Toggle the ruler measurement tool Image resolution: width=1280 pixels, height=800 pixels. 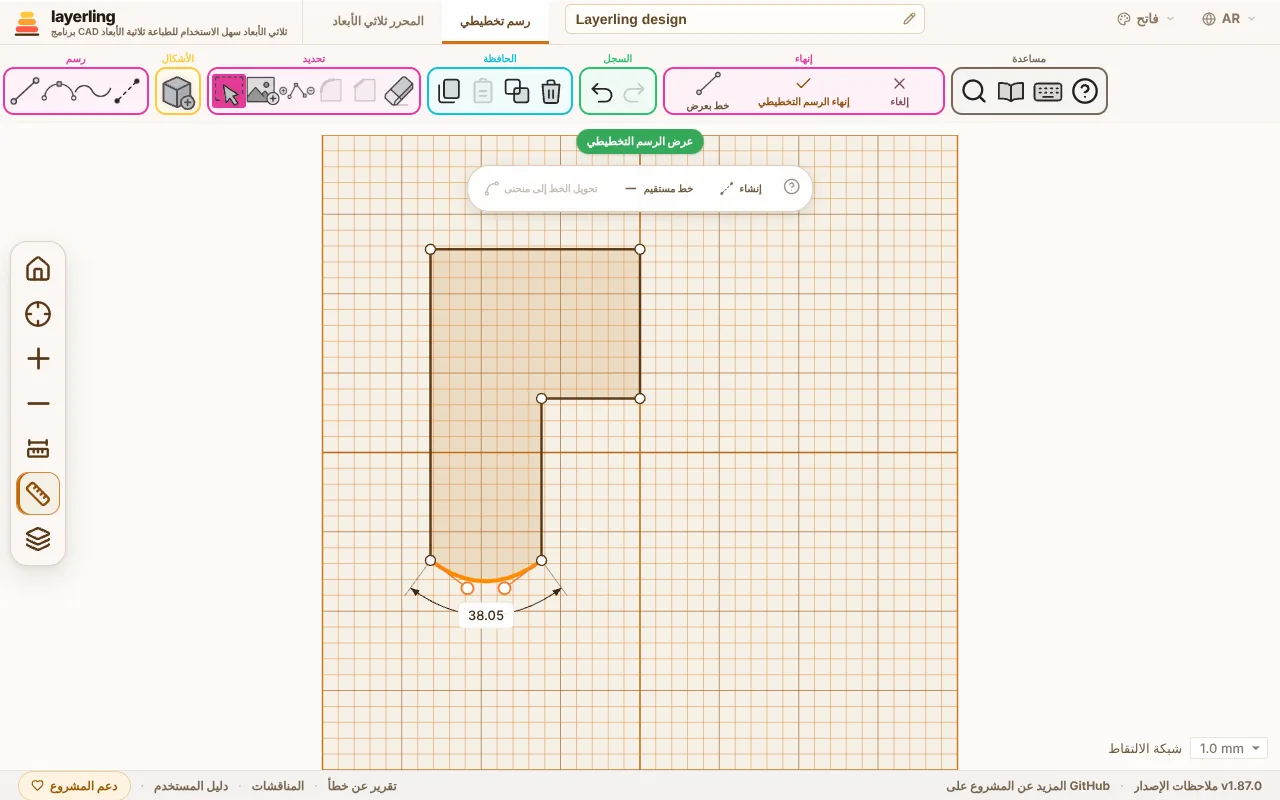point(38,494)
